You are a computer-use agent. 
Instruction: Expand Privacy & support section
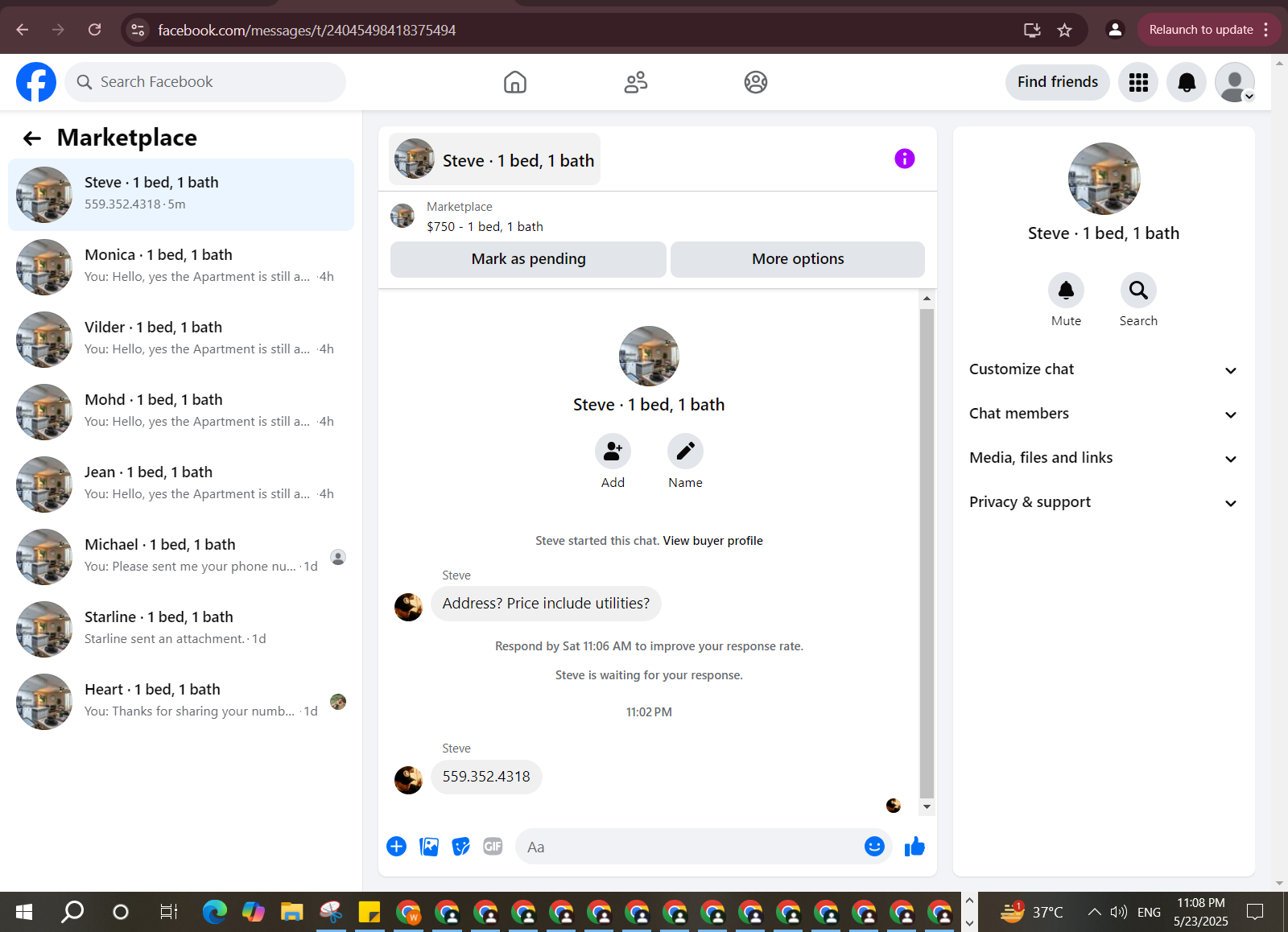1103,502
